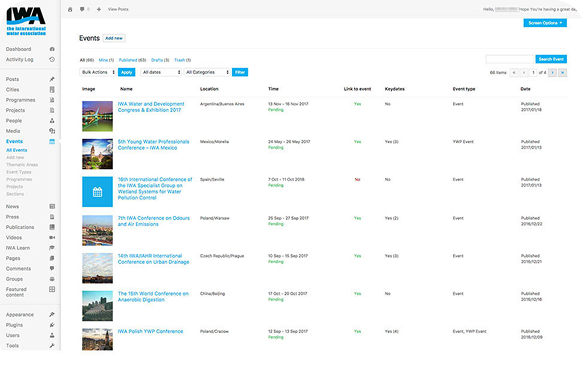Click the Appearance brush icon

click(52, 315)
